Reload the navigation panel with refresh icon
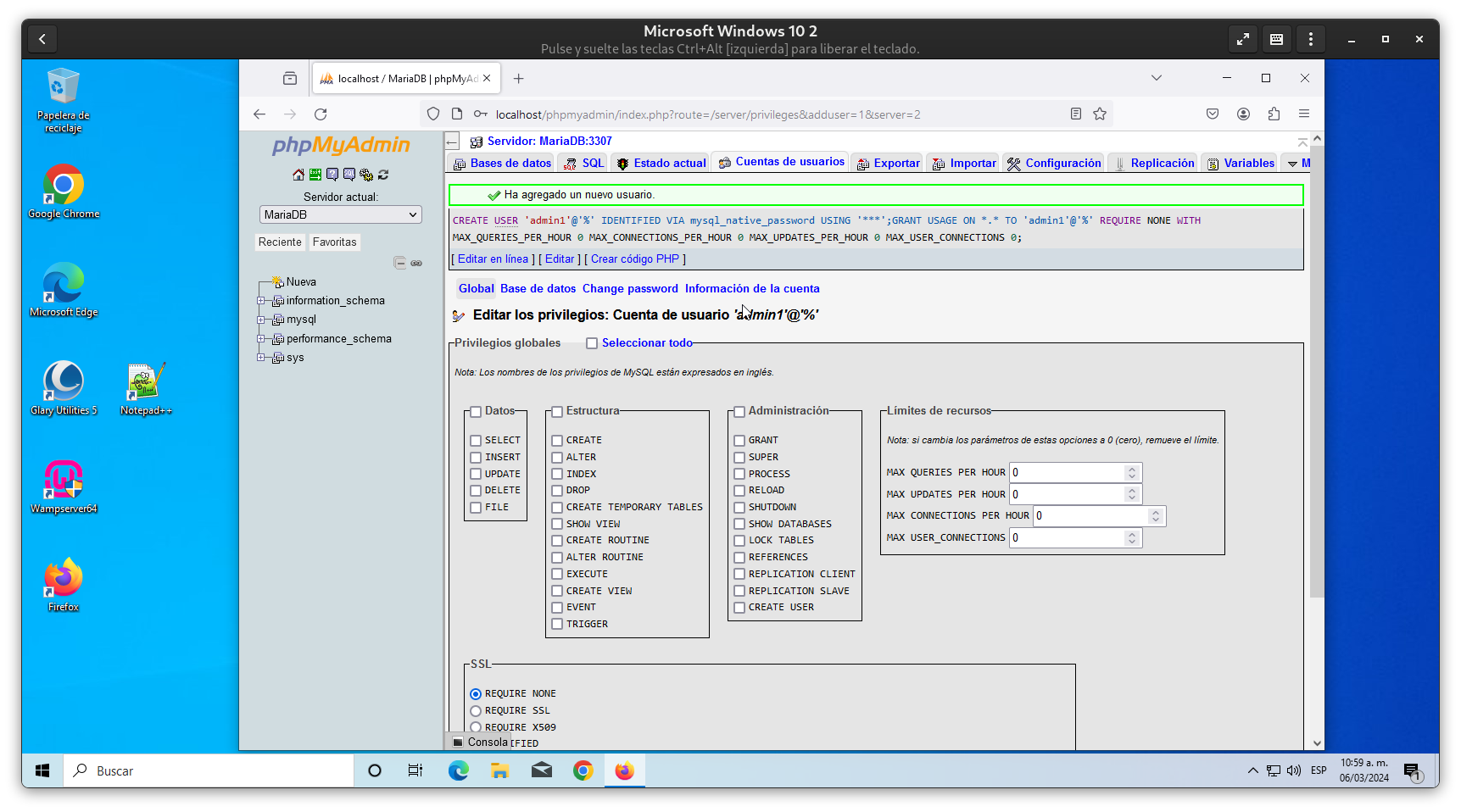 383,175
